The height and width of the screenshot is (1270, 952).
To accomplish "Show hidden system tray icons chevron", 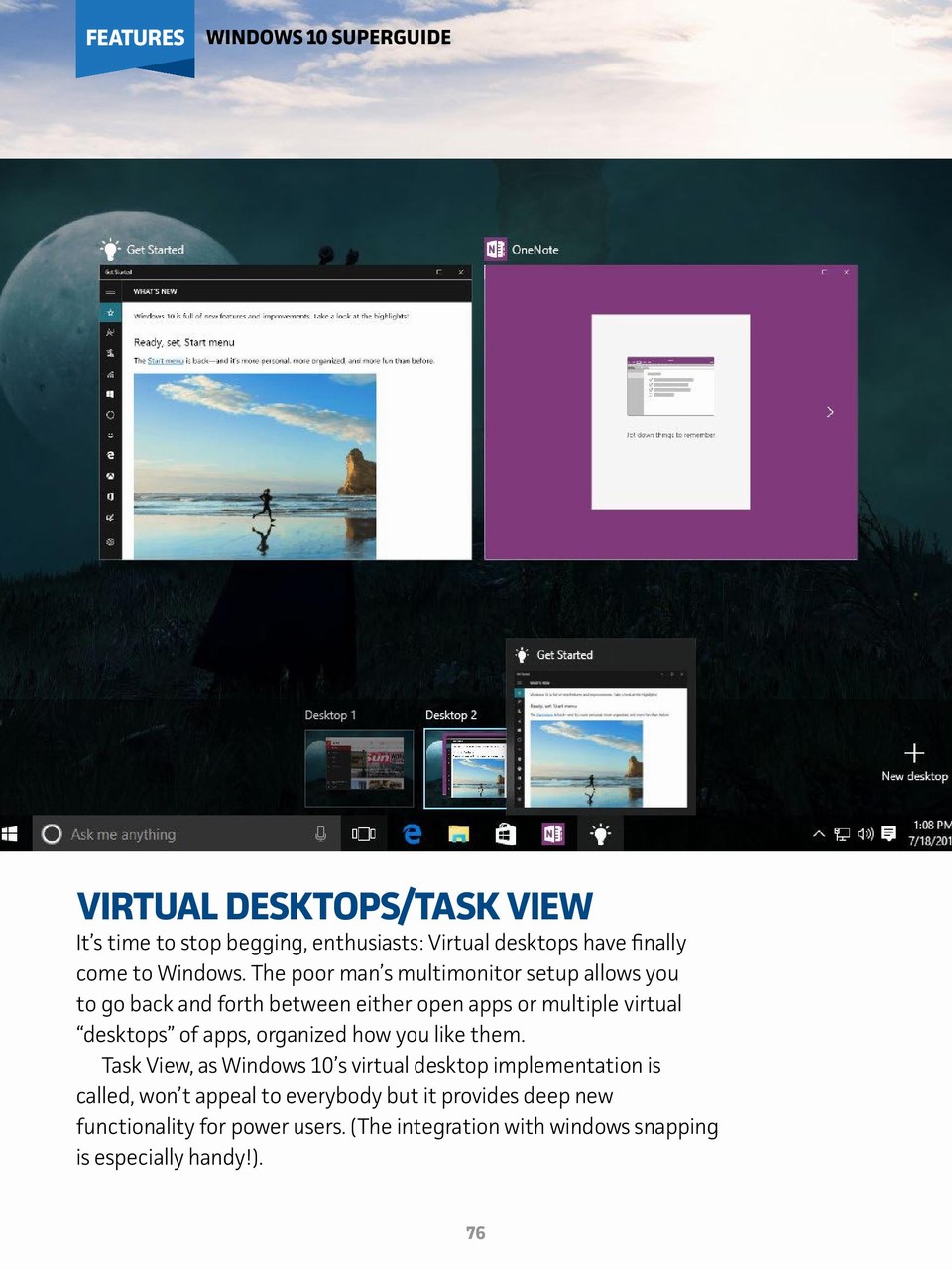I will pyautogui.click(x=819, y=834).
